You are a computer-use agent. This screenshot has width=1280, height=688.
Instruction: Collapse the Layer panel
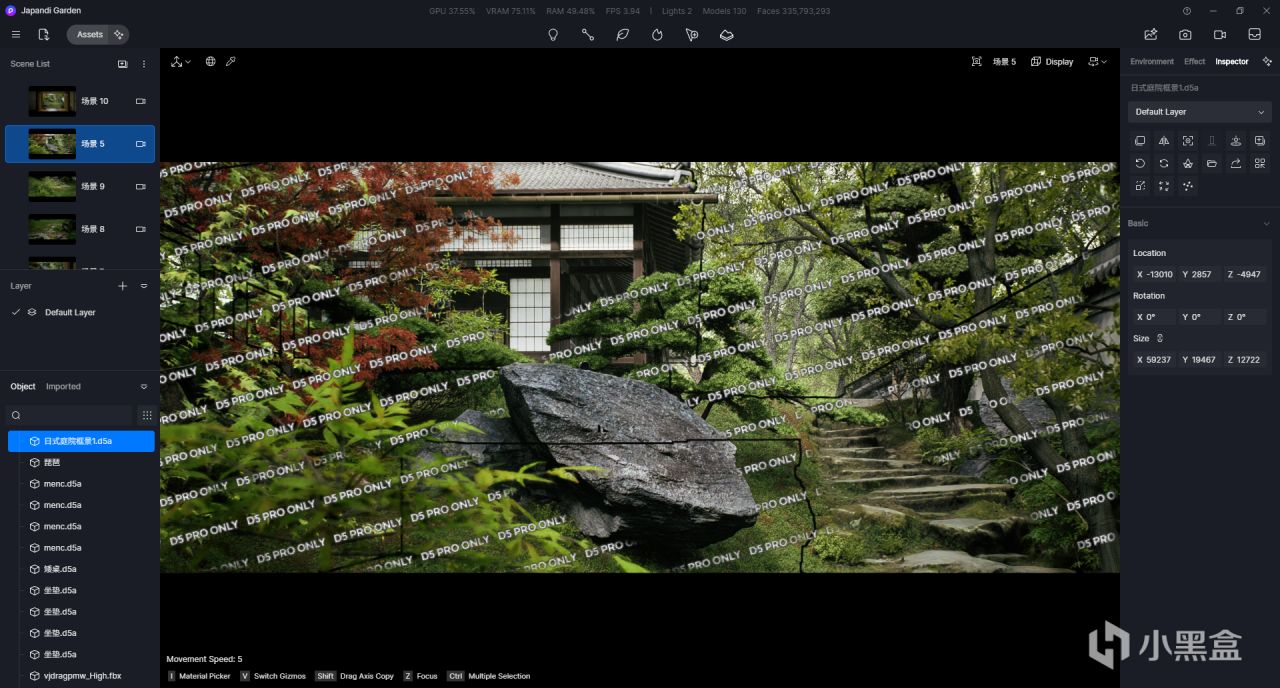point(144,286)
